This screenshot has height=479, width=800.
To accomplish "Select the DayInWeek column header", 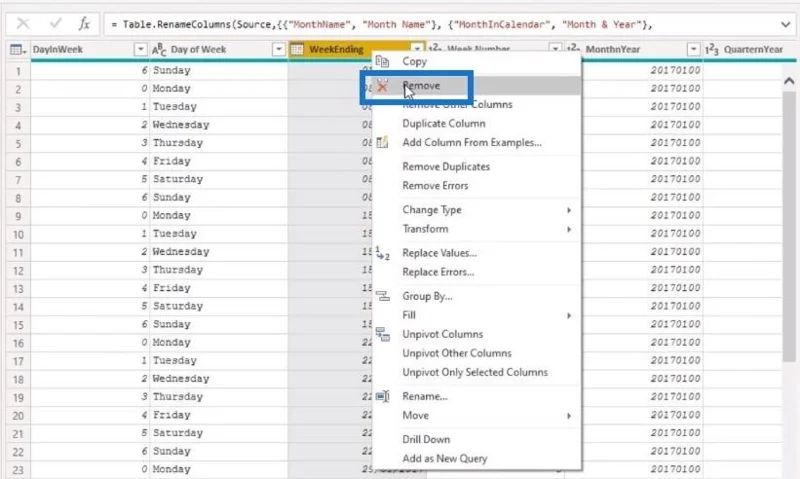I will pos(58,49).
